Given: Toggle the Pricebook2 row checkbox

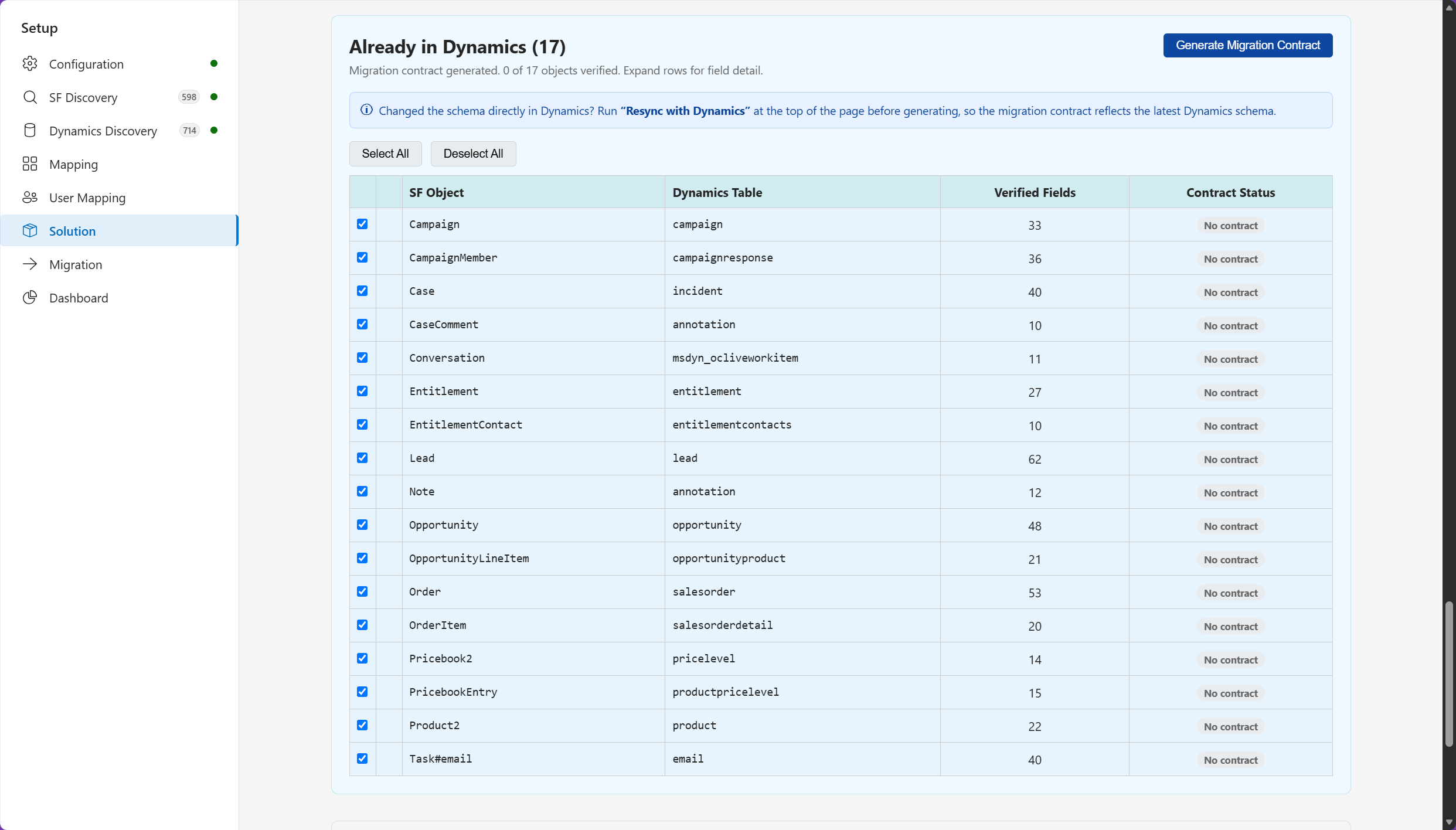Looking at the screenshot, I should click(x=362, y=658).
